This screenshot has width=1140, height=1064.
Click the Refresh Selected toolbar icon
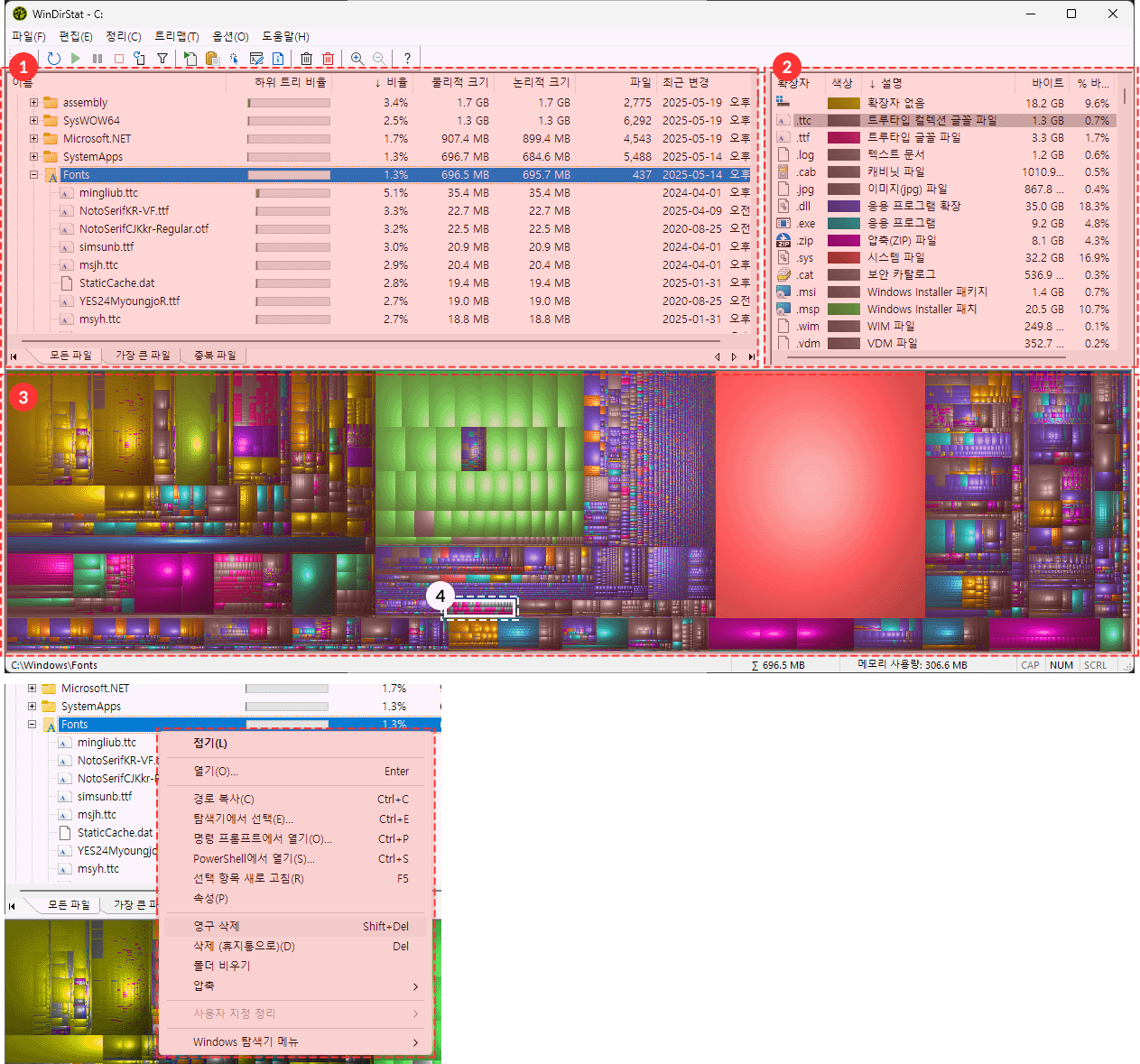click(x=140, y=59)
